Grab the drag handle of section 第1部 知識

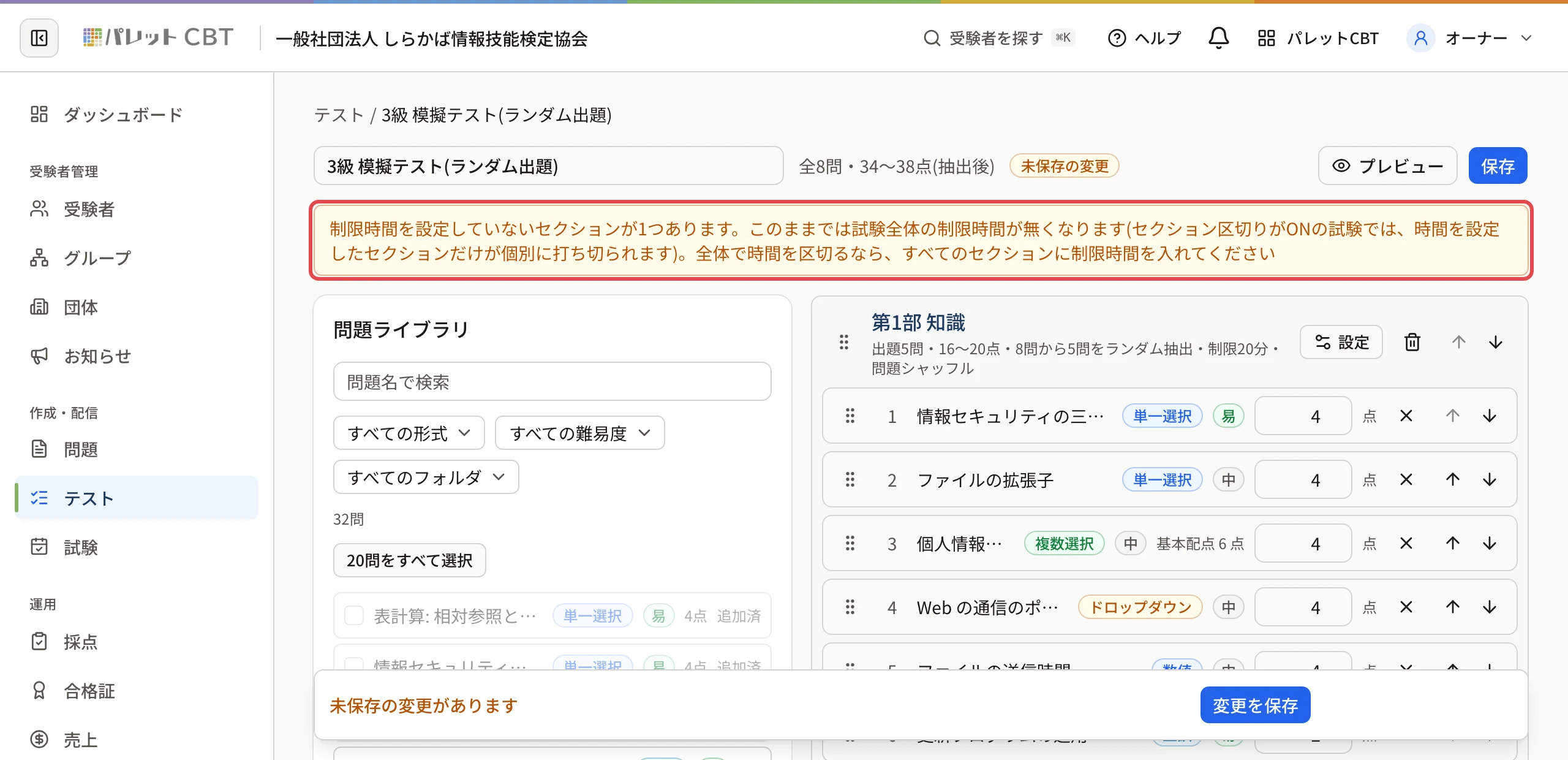coord(844,342)
